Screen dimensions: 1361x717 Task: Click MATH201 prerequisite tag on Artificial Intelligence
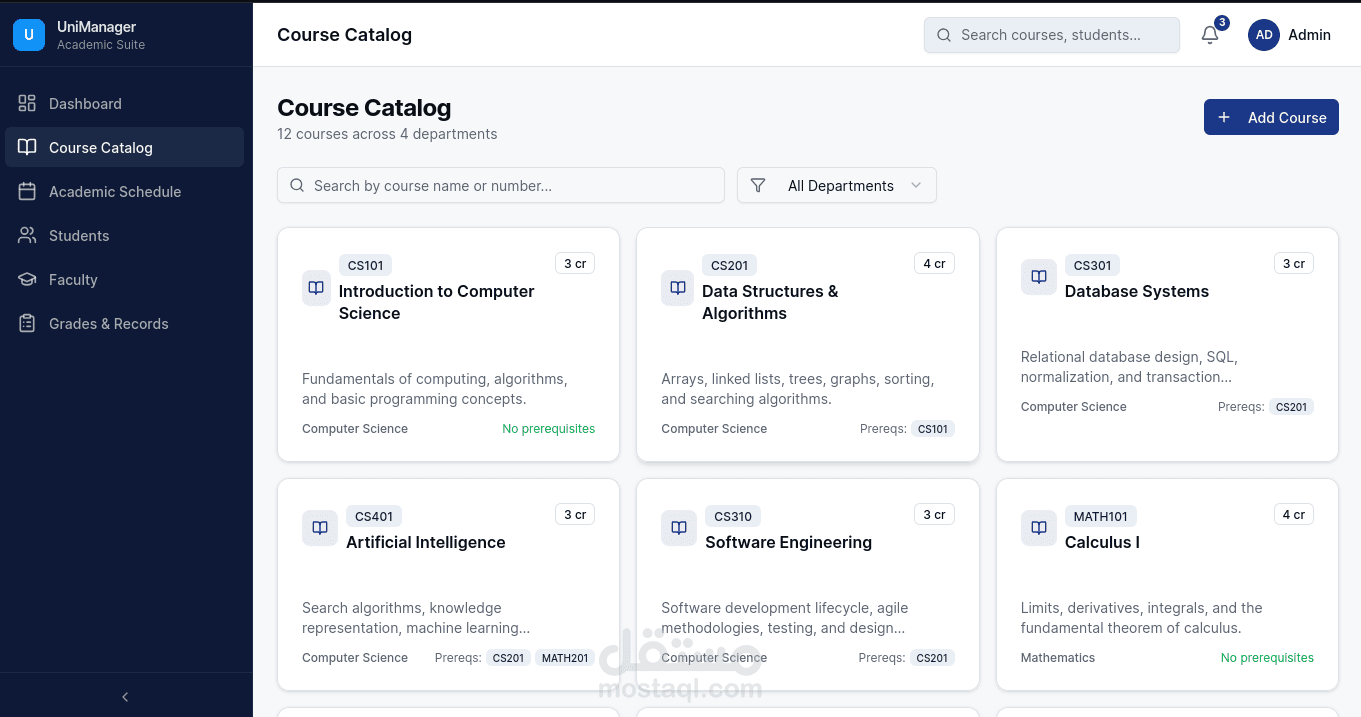pos(565,658)
